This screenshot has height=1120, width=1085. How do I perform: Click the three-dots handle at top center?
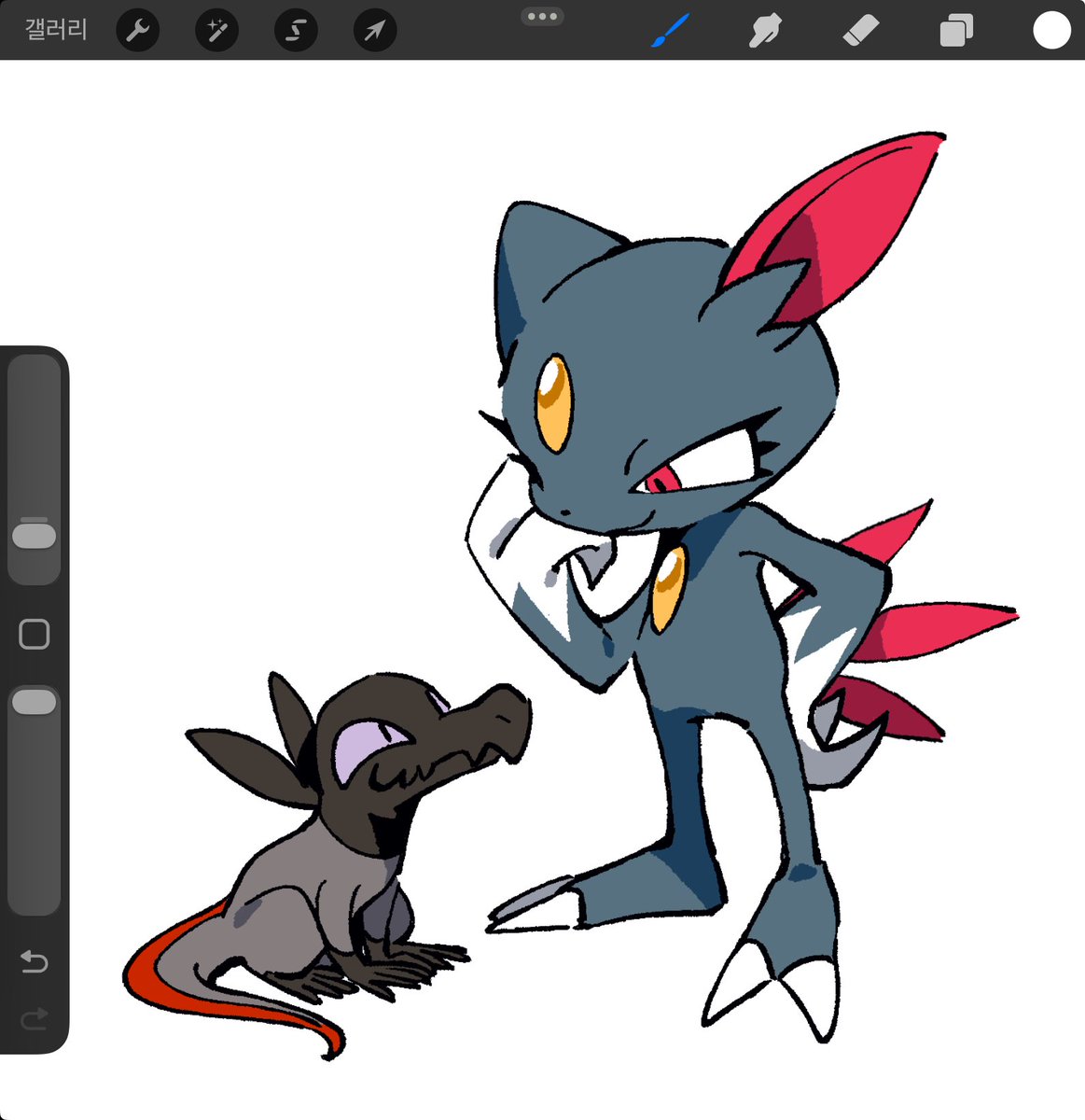pos(542,16)
